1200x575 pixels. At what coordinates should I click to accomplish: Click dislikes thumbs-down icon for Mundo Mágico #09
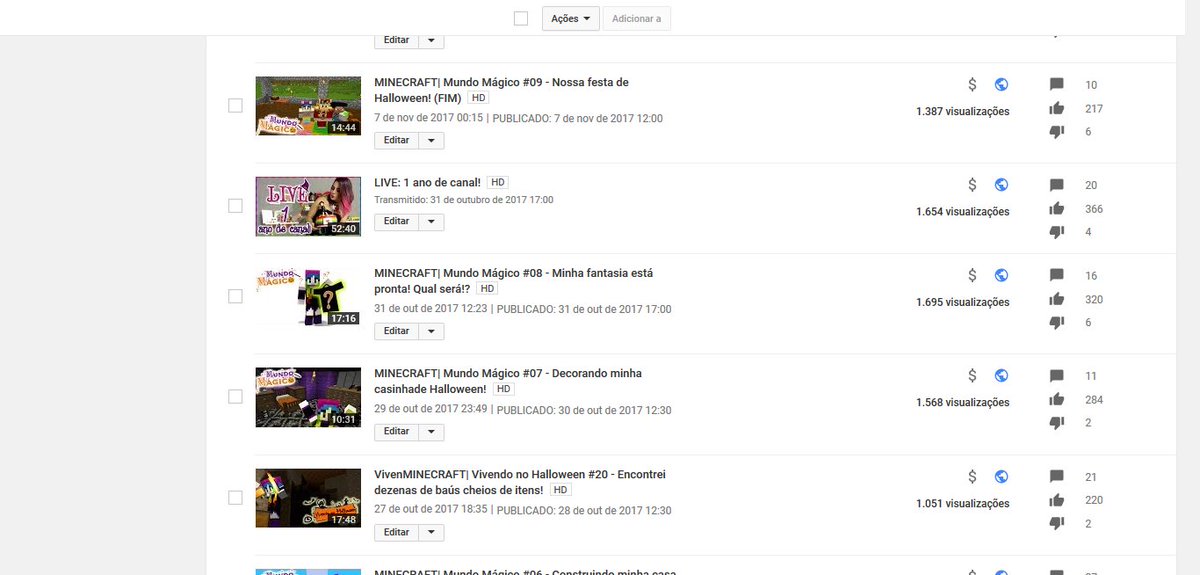pyautogui.click(x=1056, y=132)
